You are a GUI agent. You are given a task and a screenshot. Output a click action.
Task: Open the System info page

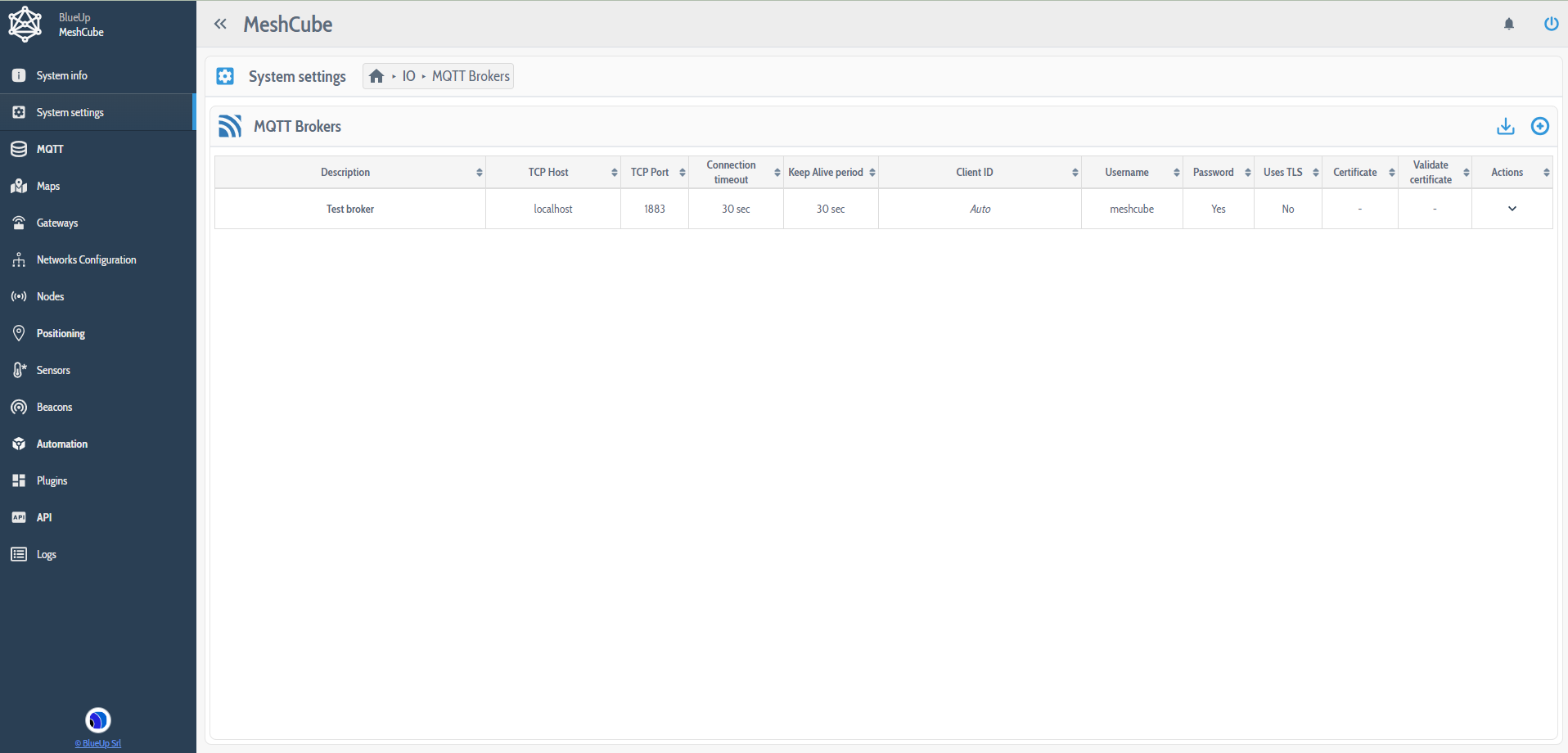(x=61, y=74)
